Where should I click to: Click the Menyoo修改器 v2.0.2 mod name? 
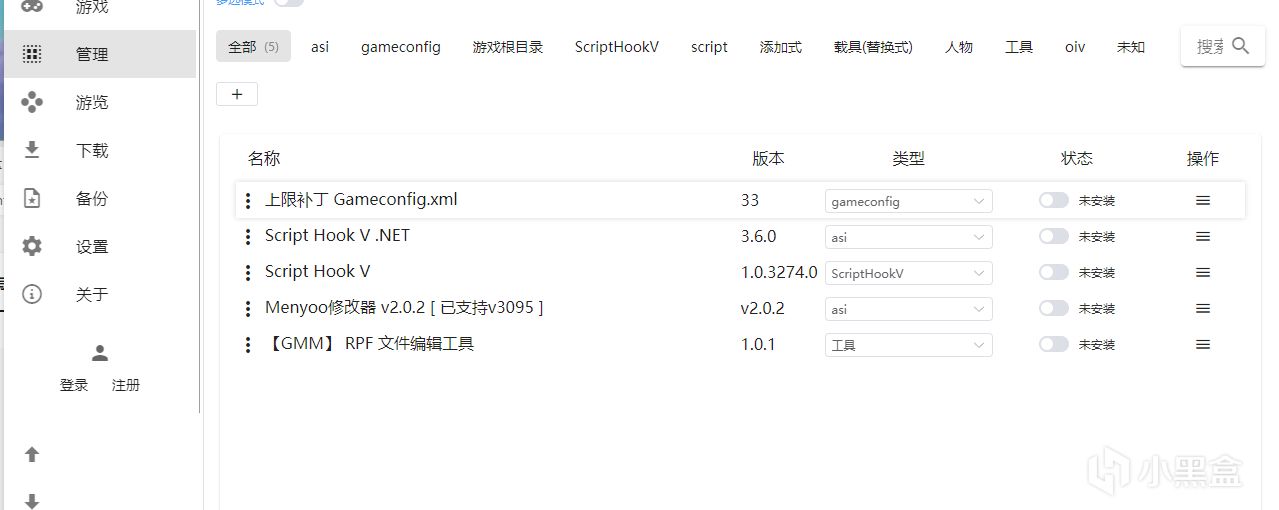(404, 307)
